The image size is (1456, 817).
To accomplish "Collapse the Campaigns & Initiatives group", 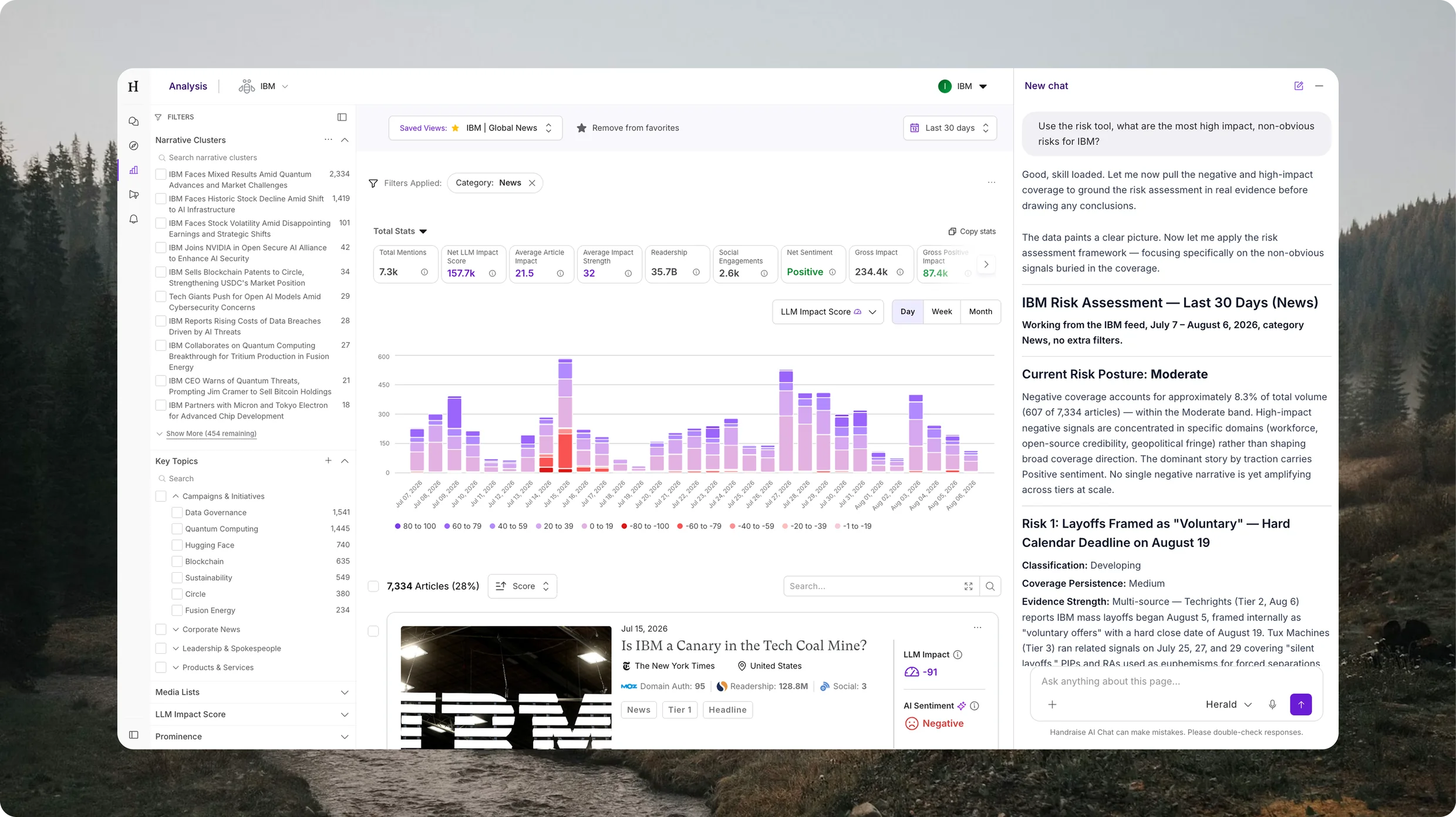I will [176, 497].
